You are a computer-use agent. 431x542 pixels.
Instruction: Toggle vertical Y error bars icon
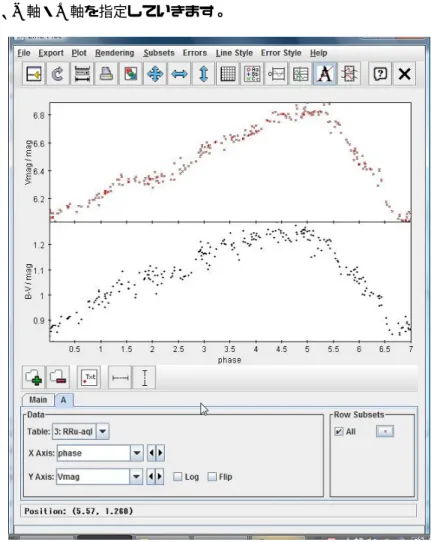(144, 377)
